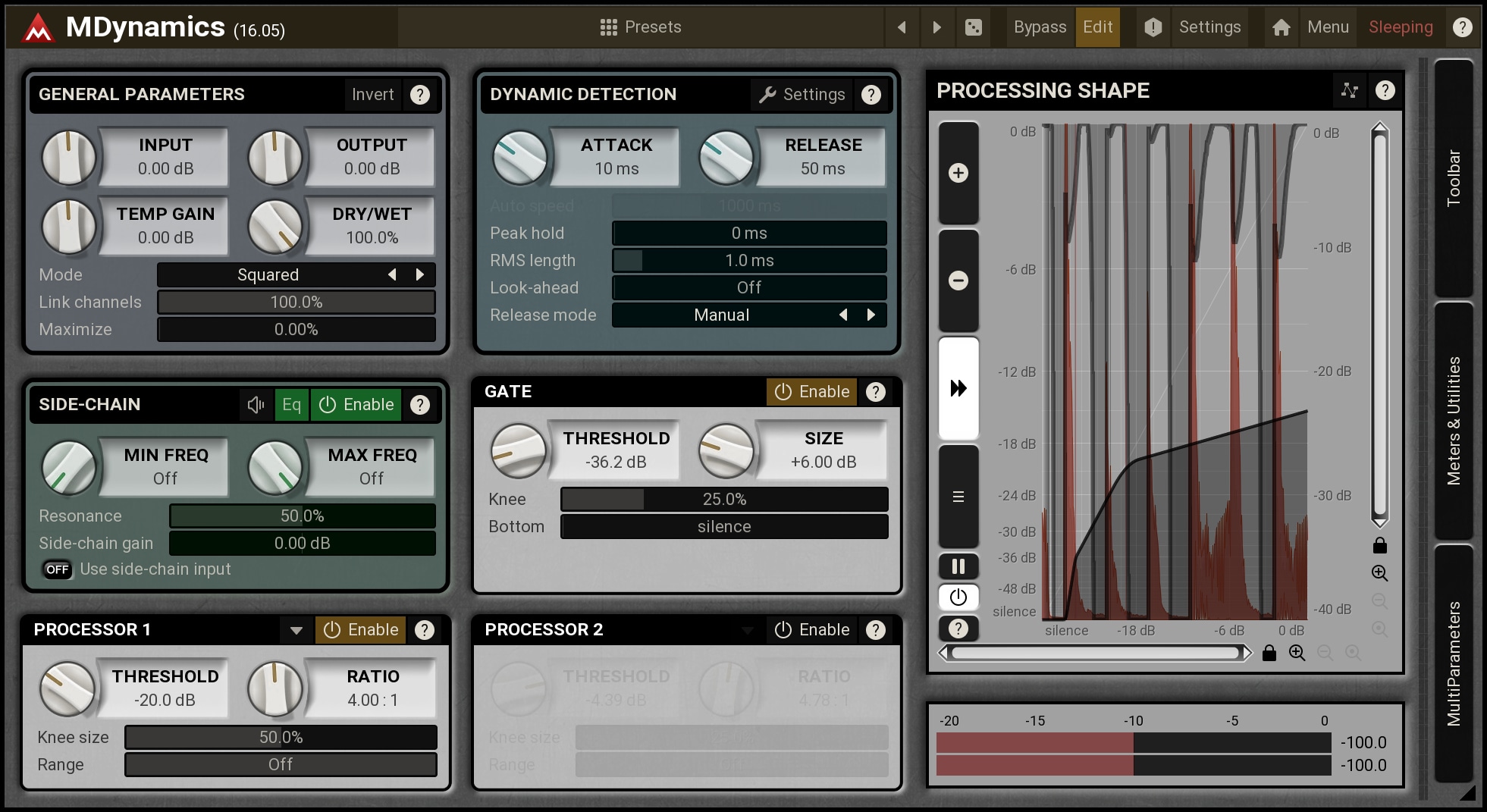Viewport: 1487px width, 812px height.
Task: Open Dynamic Detection Settings
Action: pyautogui.click(x=802, y=95)
